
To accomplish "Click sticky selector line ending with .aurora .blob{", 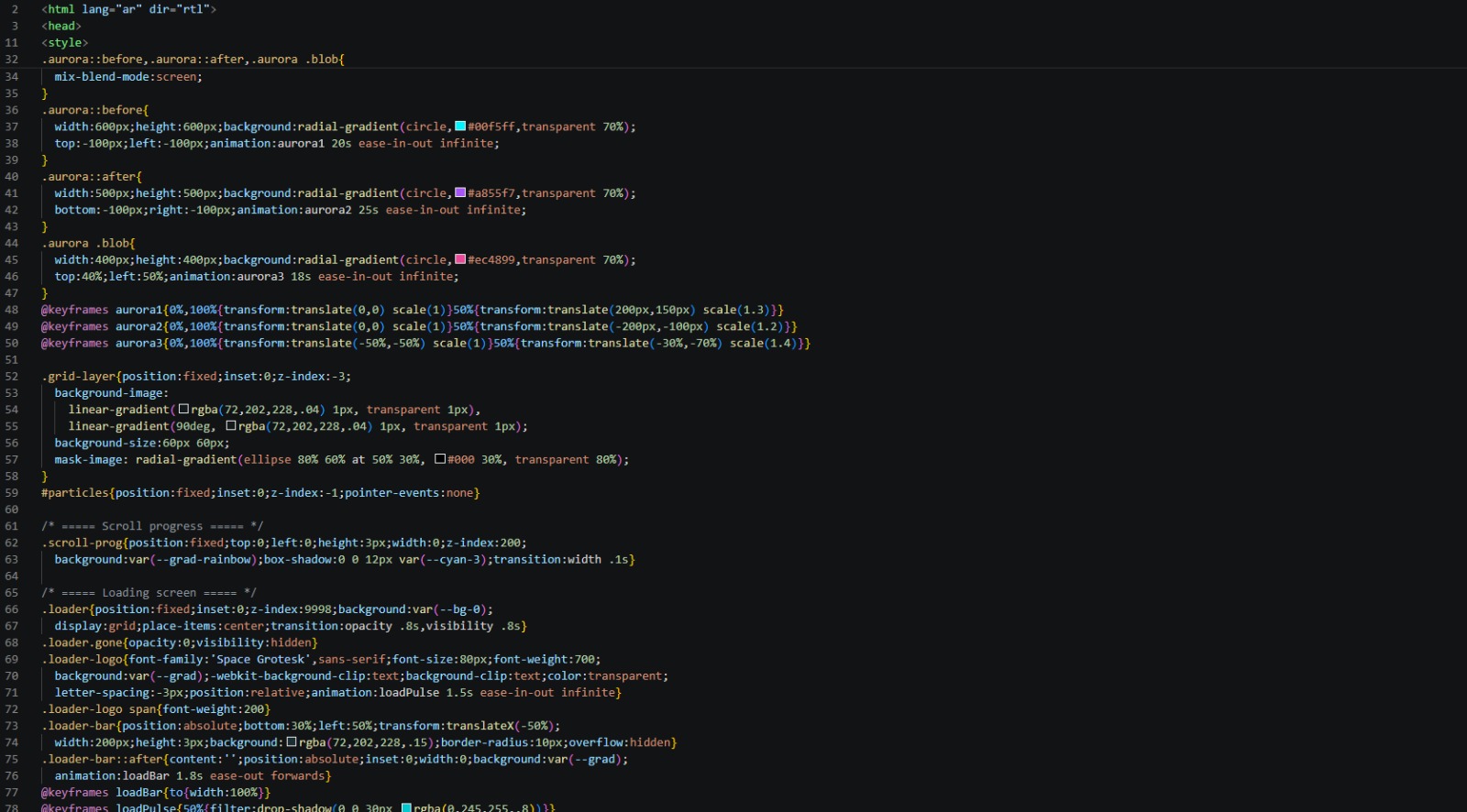I will [193, 60].
